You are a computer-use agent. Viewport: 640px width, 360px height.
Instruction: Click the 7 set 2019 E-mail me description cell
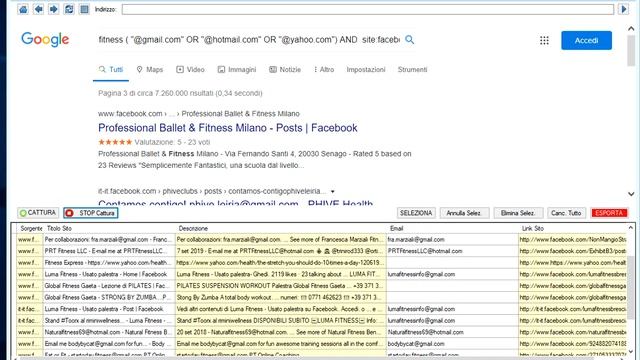[281, 251]
